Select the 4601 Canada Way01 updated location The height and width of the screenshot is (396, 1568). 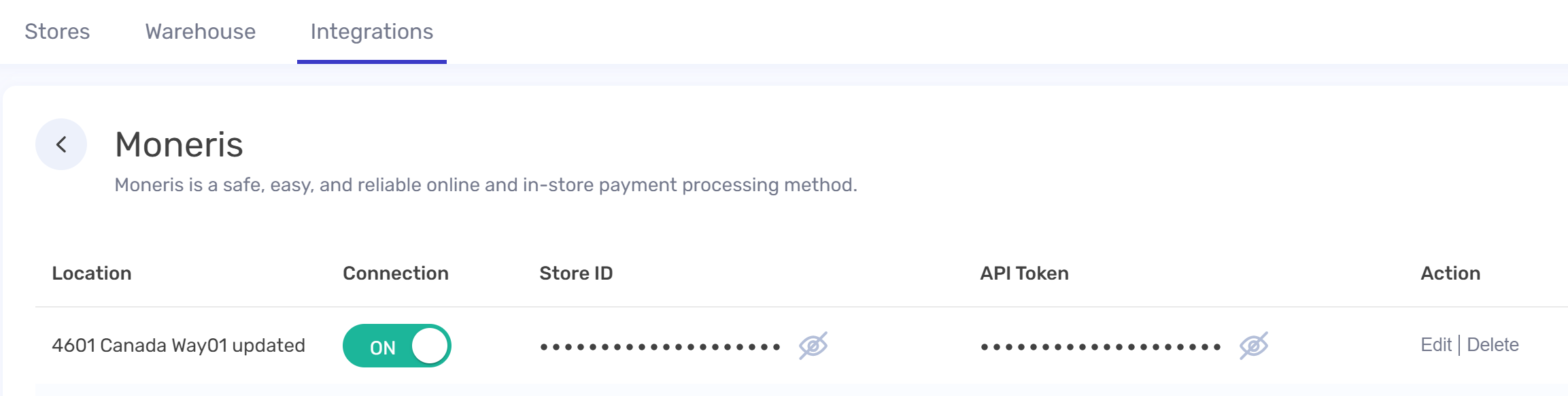click(x=178, y=346)
